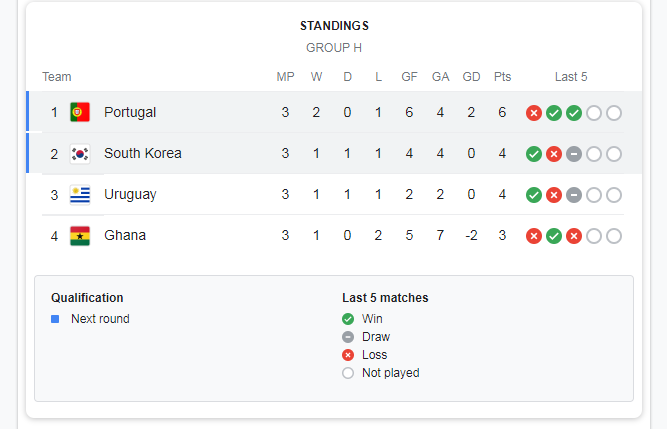Open the Portugal team link

pyautogui.click(x=130, y=112)
